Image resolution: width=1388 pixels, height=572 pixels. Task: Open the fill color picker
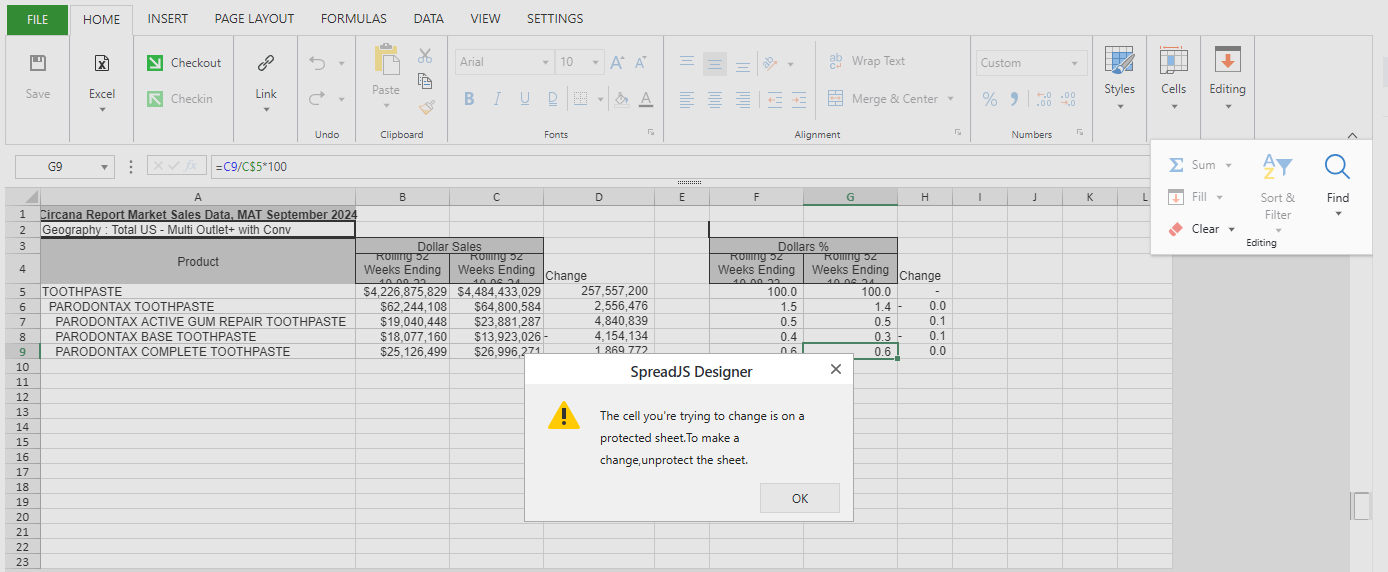[621, 99]
